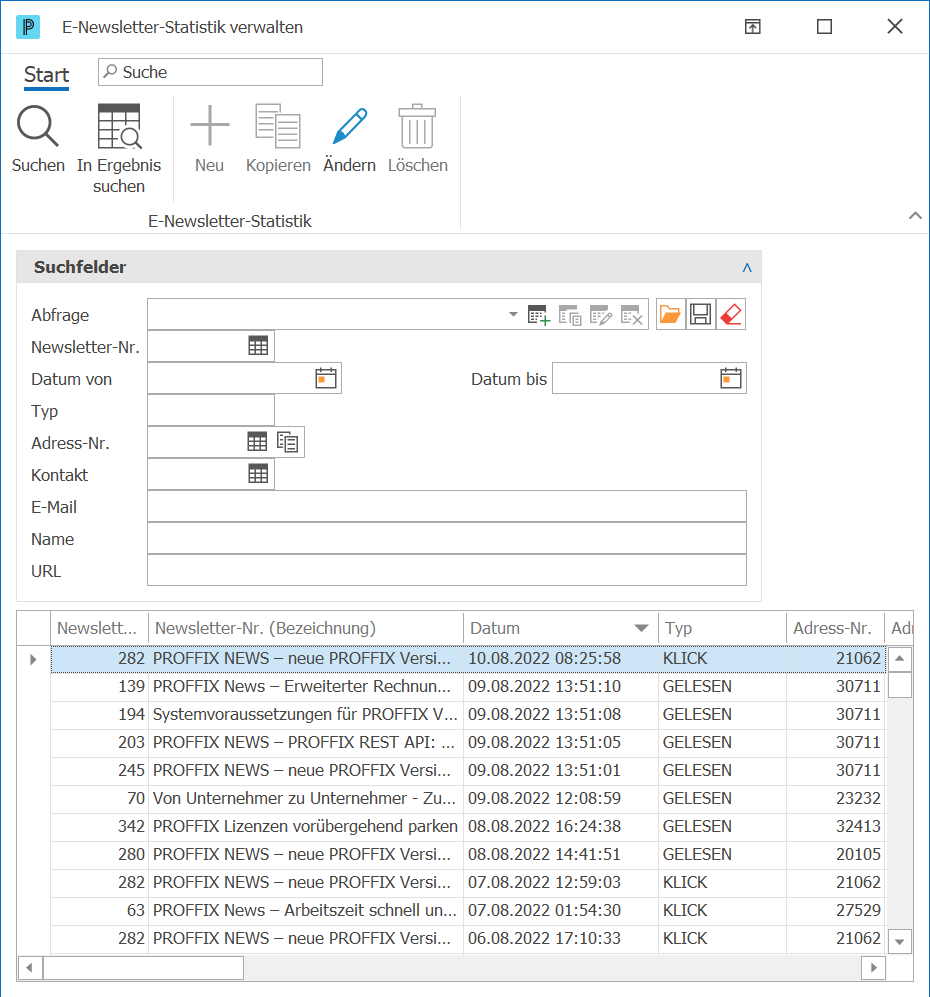Click row indicator arrow of first row

[33, 659]
